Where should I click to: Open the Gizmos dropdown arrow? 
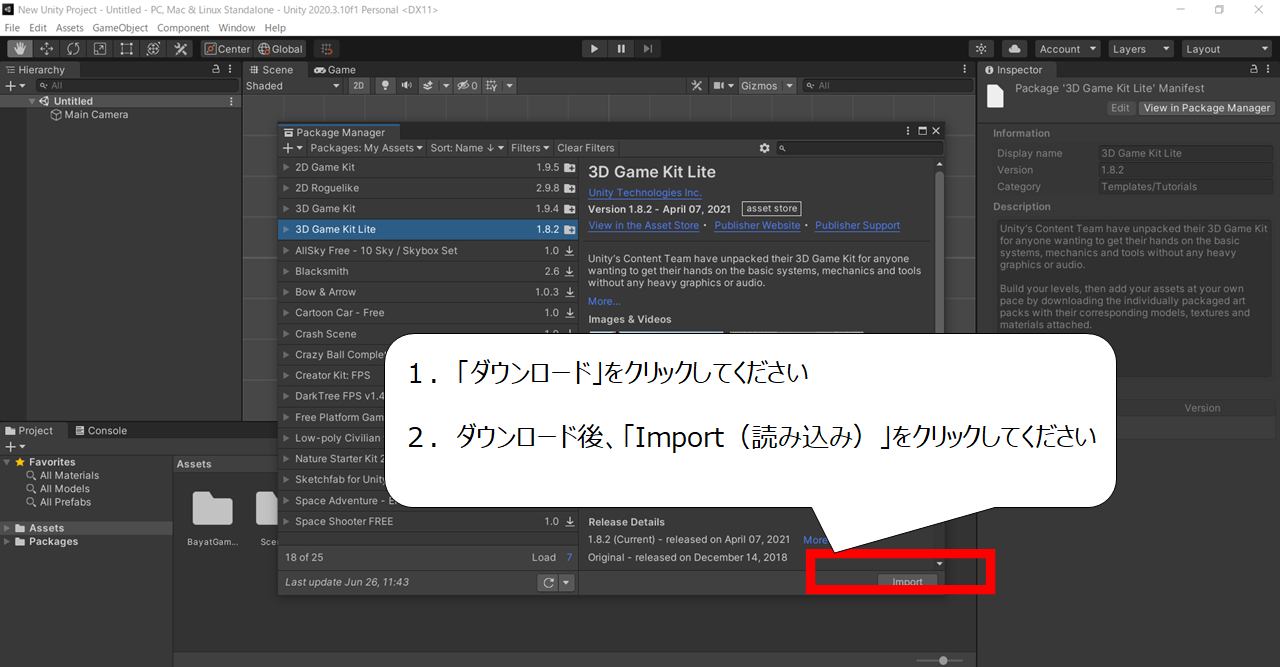click(789, 86)
